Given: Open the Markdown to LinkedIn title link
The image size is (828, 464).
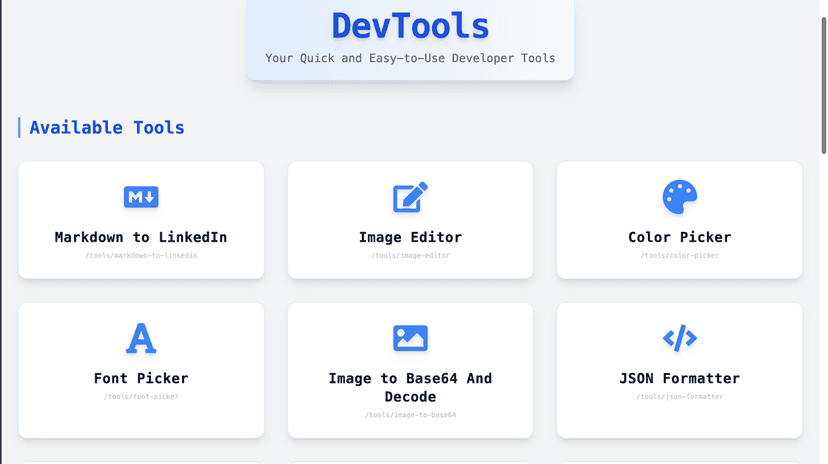Looking at the screenshot, I should pos(141,237).
